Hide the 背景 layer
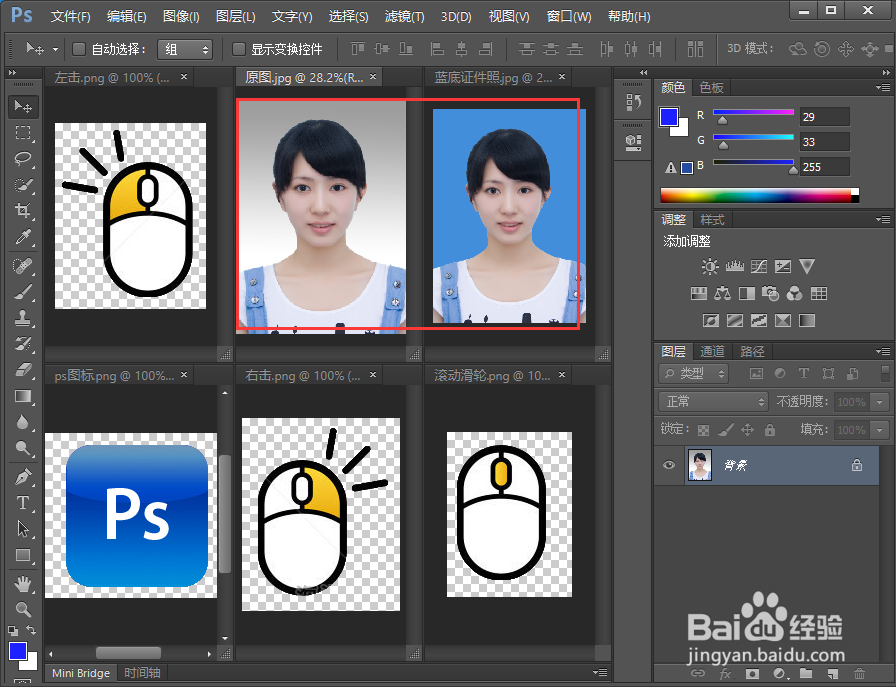This screenshot has height=687, width=896. 668,465
